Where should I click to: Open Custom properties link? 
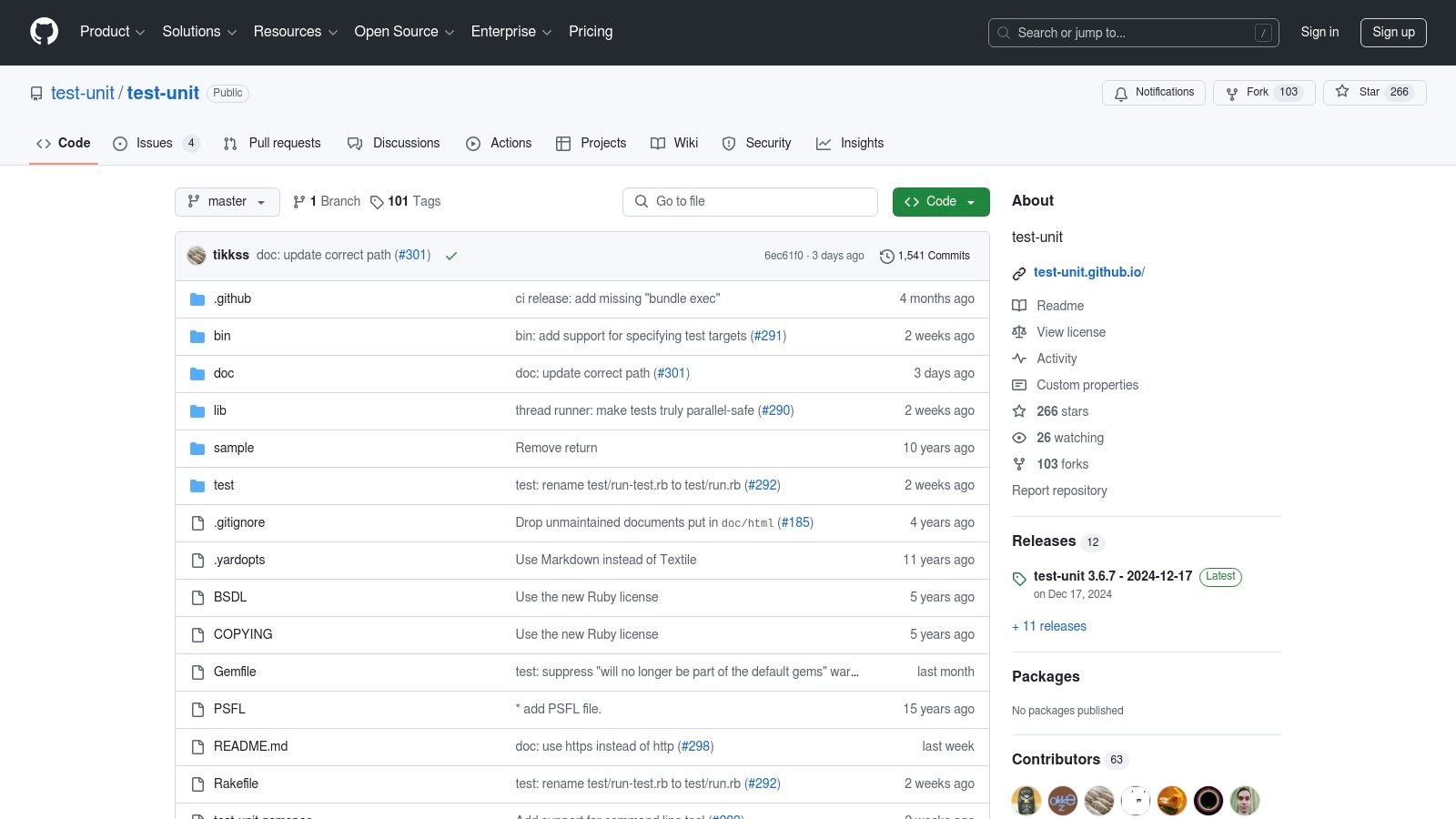1087,386
